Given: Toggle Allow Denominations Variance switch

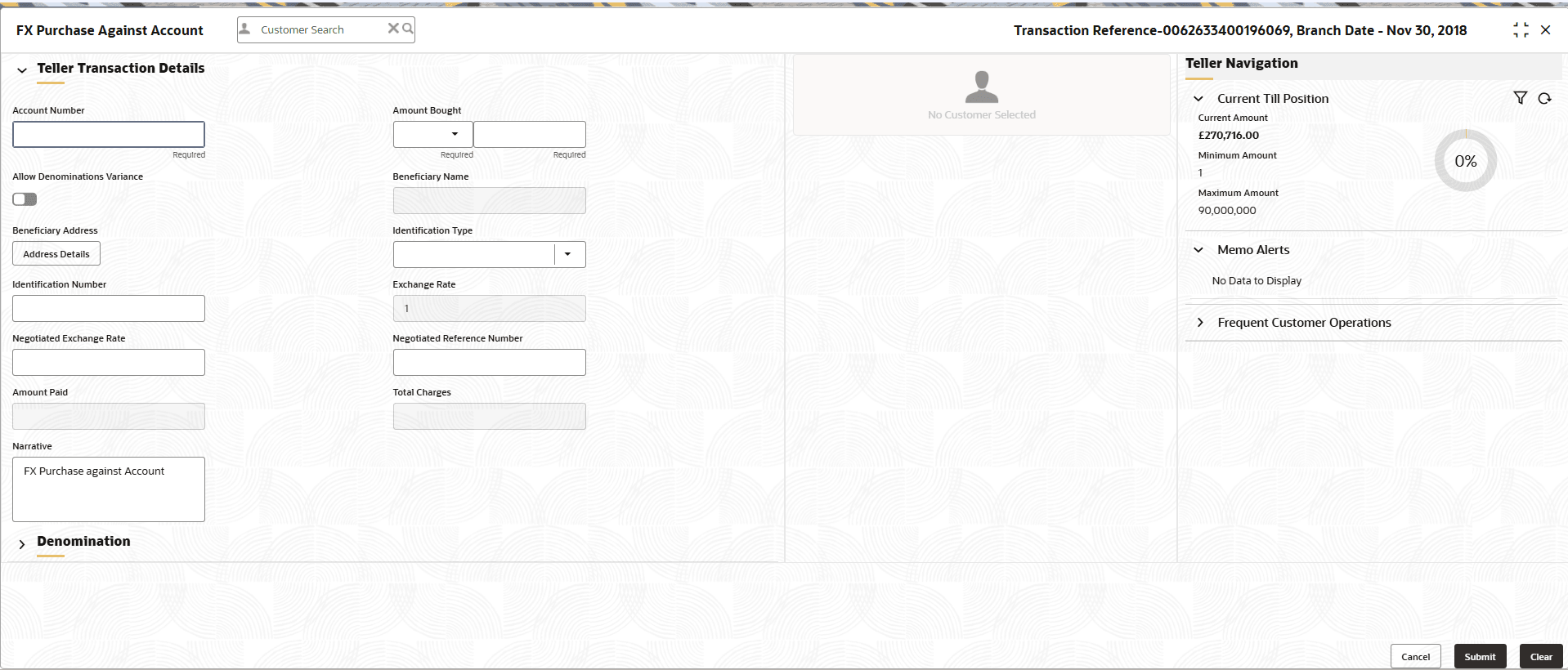Looking at the screenshot, I should click(x=25, y=199).
